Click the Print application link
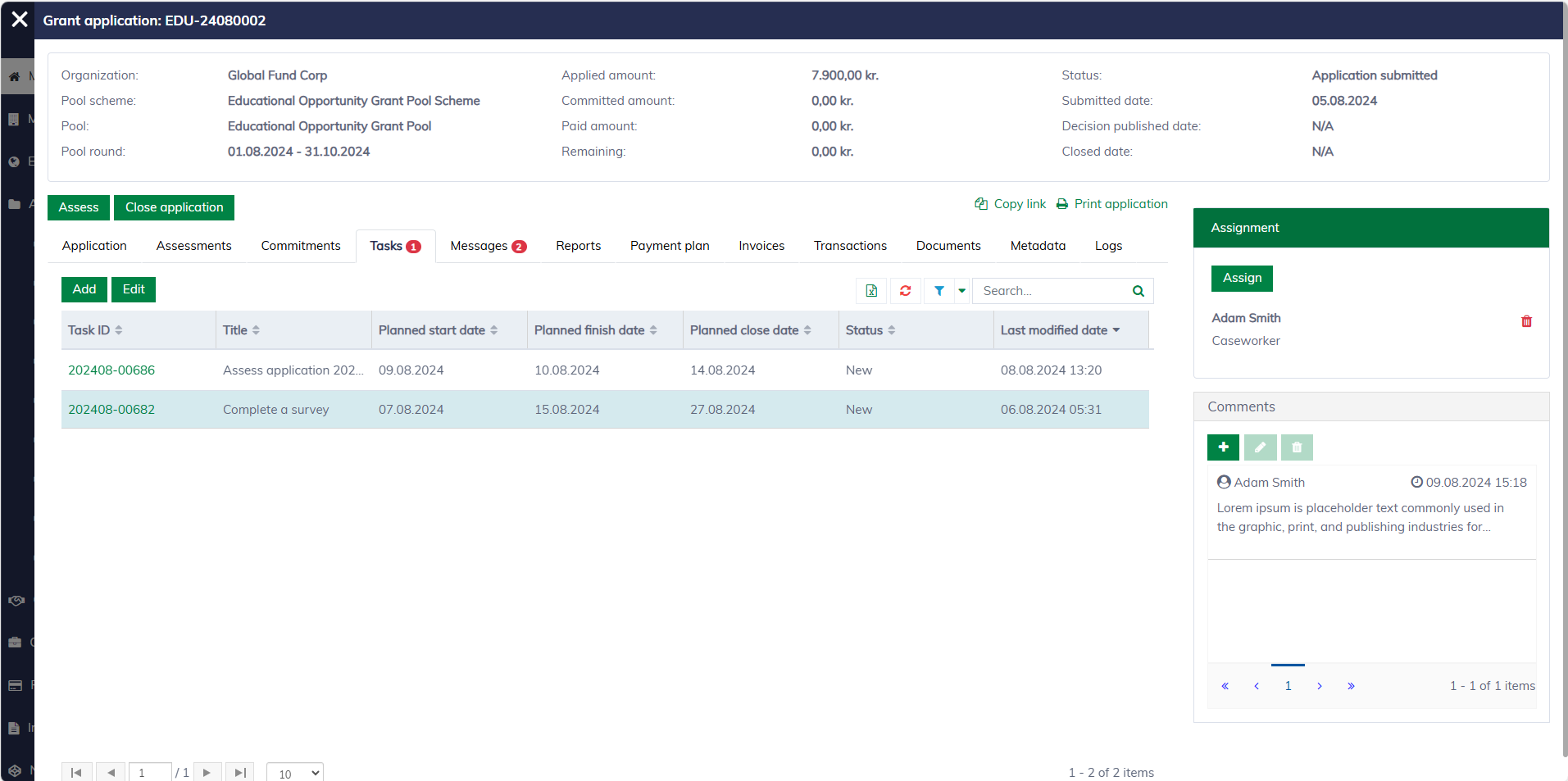 [1120, 204]
